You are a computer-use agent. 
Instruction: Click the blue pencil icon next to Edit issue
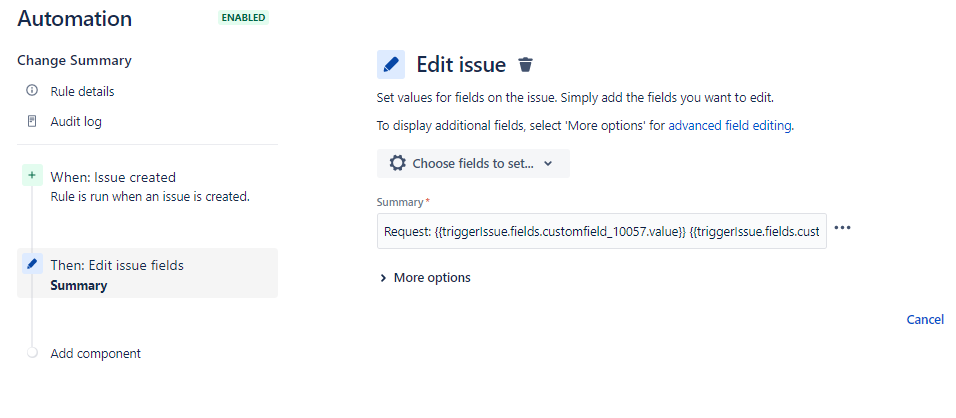pyautogui.click(x=391, y=65)
